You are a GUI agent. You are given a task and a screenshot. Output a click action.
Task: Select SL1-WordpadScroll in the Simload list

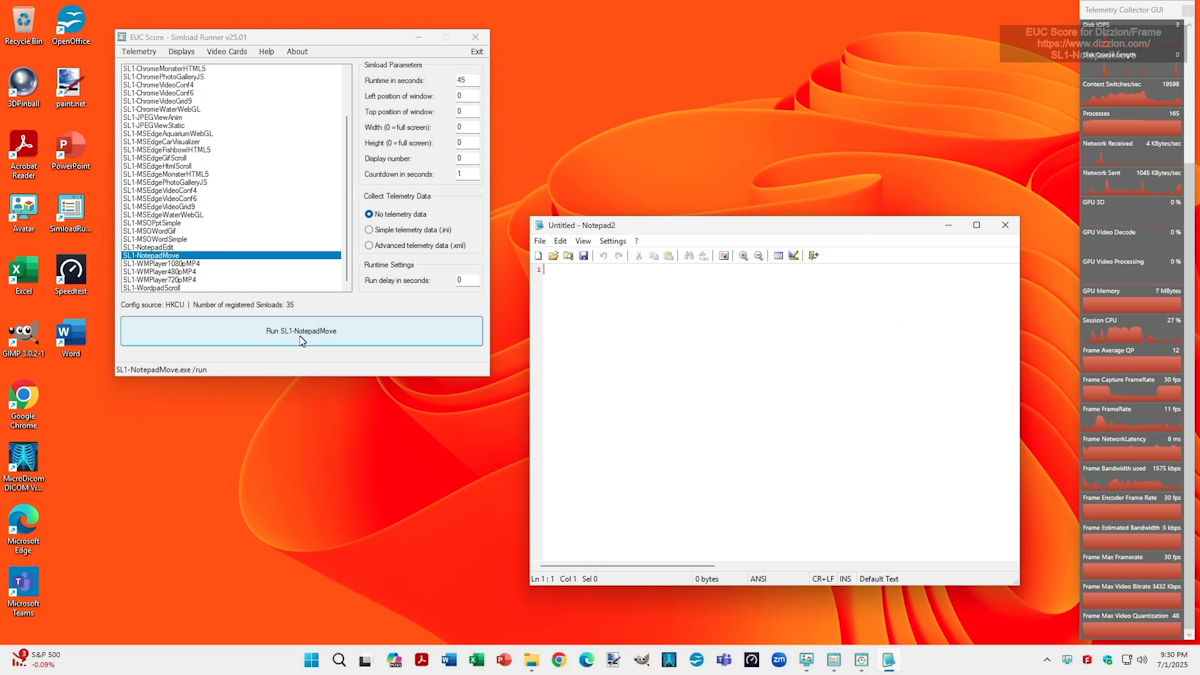(x=152, y=288)
